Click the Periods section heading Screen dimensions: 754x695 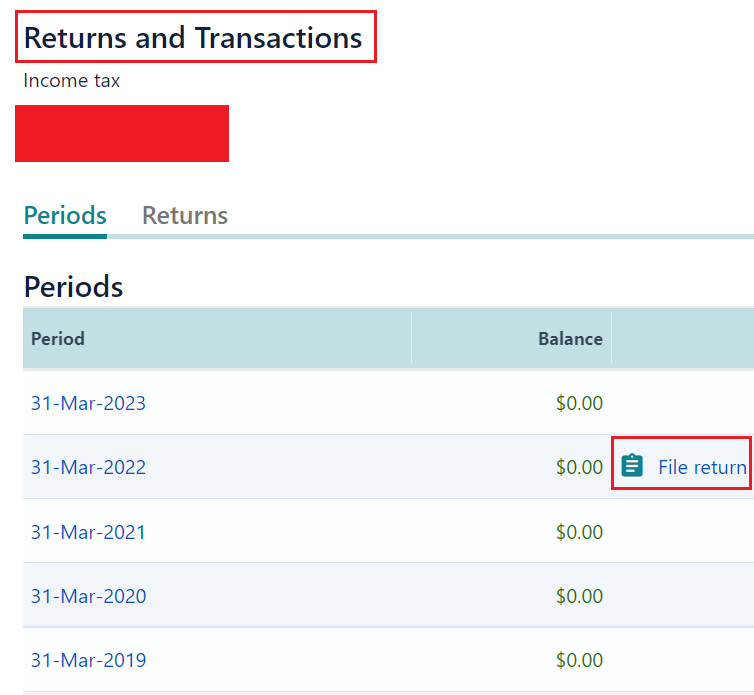pos(73,287)
